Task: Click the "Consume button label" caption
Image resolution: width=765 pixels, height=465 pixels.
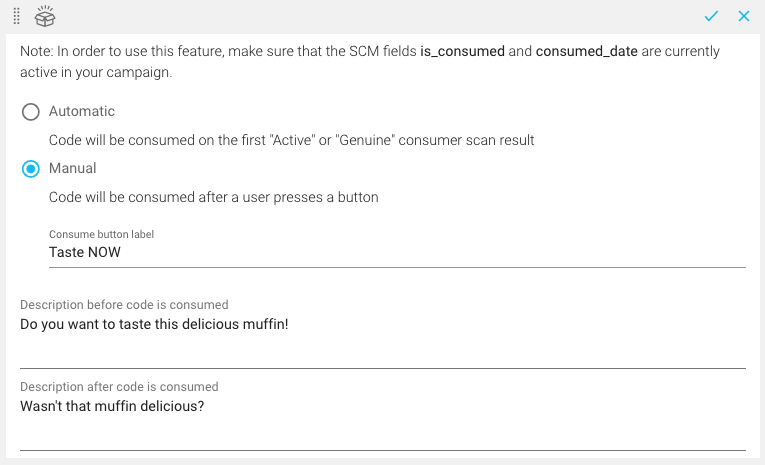Action: (101, 234)
